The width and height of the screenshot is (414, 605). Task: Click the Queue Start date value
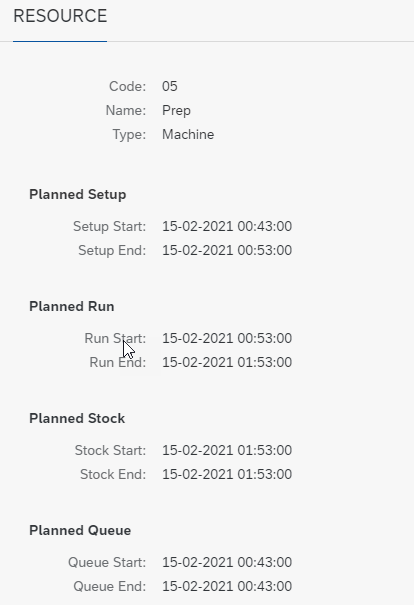[227, 562]
